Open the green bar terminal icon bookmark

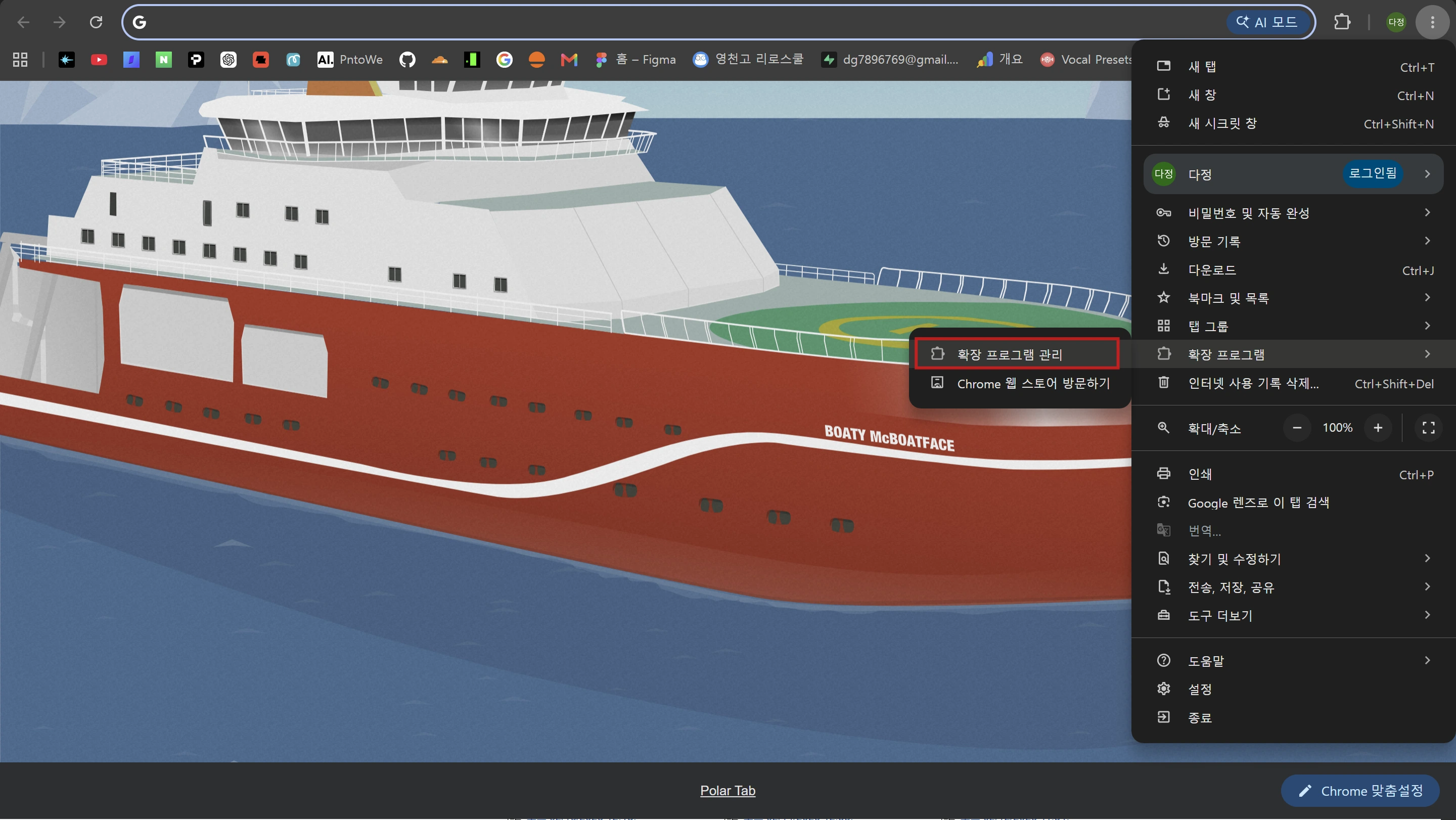click(x=472, y=59)
